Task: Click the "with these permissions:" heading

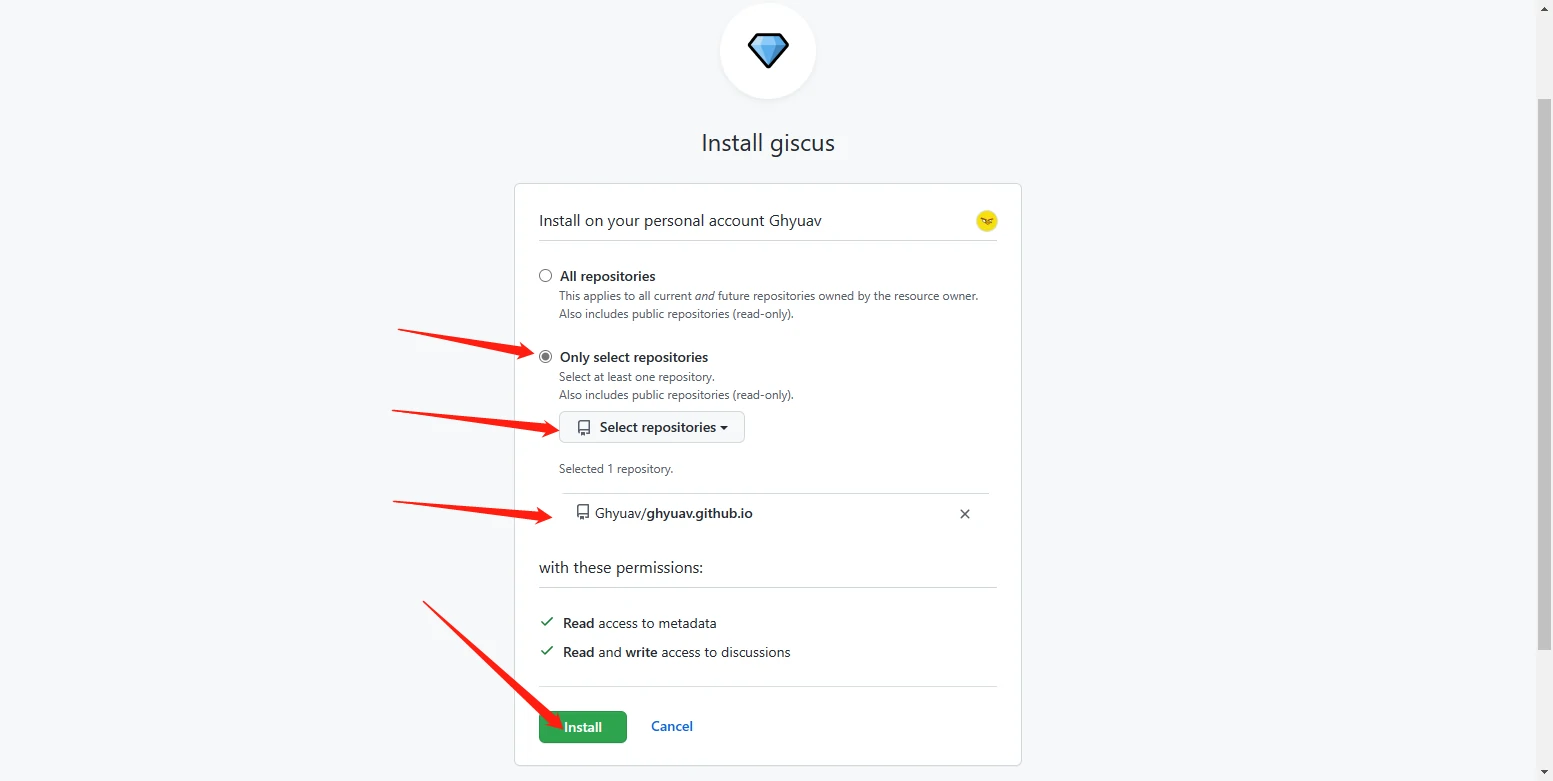Action: pos(621,568)
